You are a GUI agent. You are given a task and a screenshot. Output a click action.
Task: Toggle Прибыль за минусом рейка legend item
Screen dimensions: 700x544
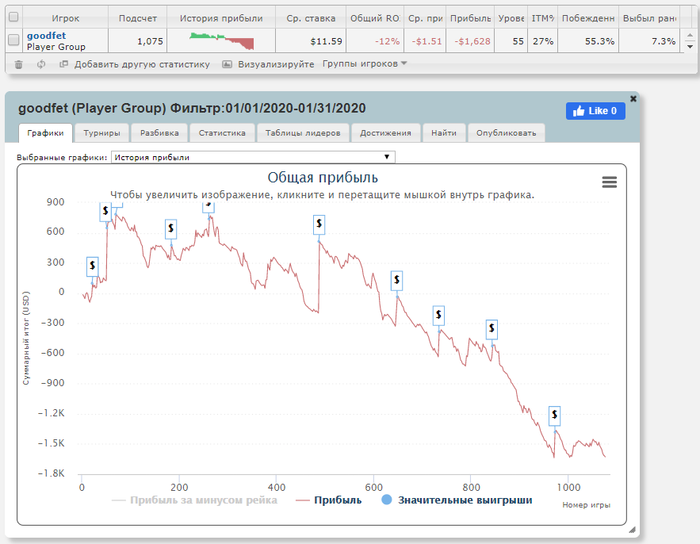tap(195, 500)
